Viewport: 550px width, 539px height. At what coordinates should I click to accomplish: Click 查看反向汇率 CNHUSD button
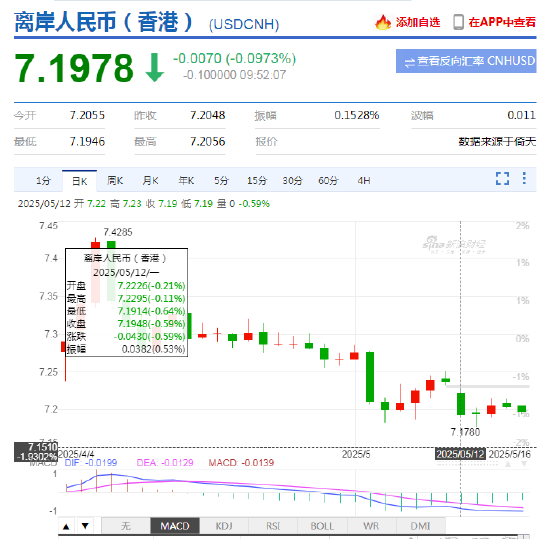466,61
